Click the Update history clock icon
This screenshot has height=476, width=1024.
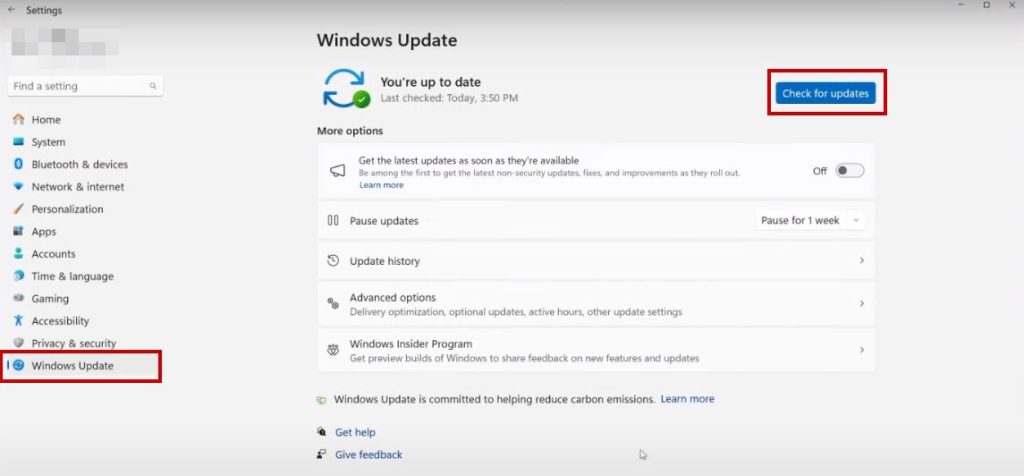333,261
